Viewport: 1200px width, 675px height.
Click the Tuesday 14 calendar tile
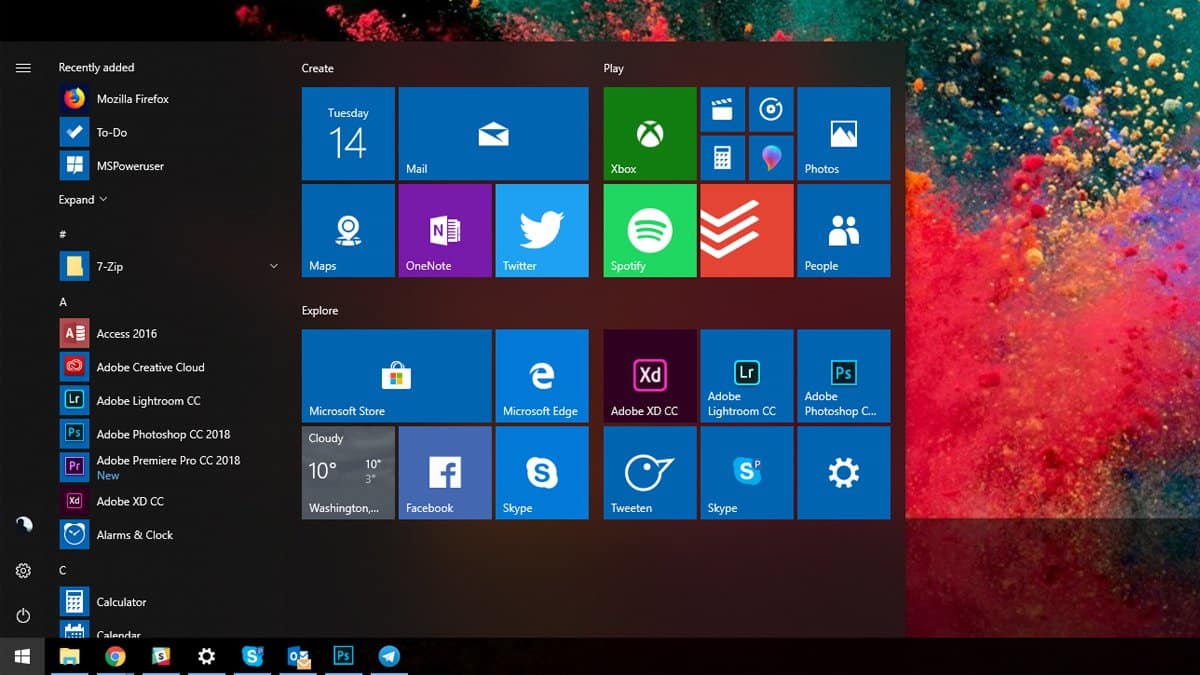click(x=348, y=133)
